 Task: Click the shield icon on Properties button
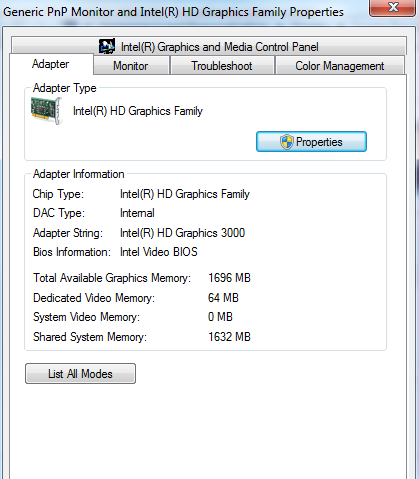pyautogui.click(x=286, y=142)
